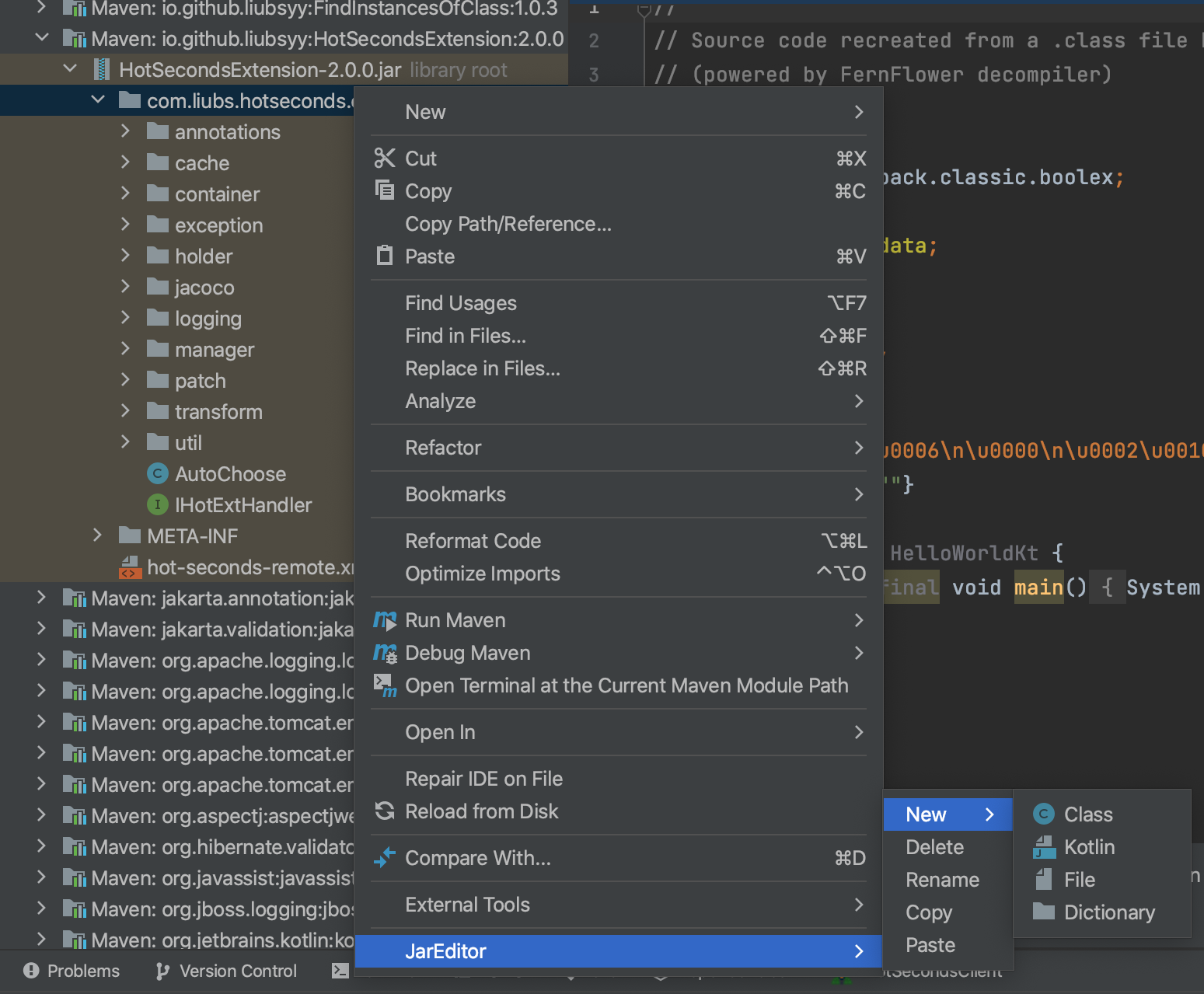1204x994 pixels.
Task: Choose Class in the New submenu
Action: 1087,814
